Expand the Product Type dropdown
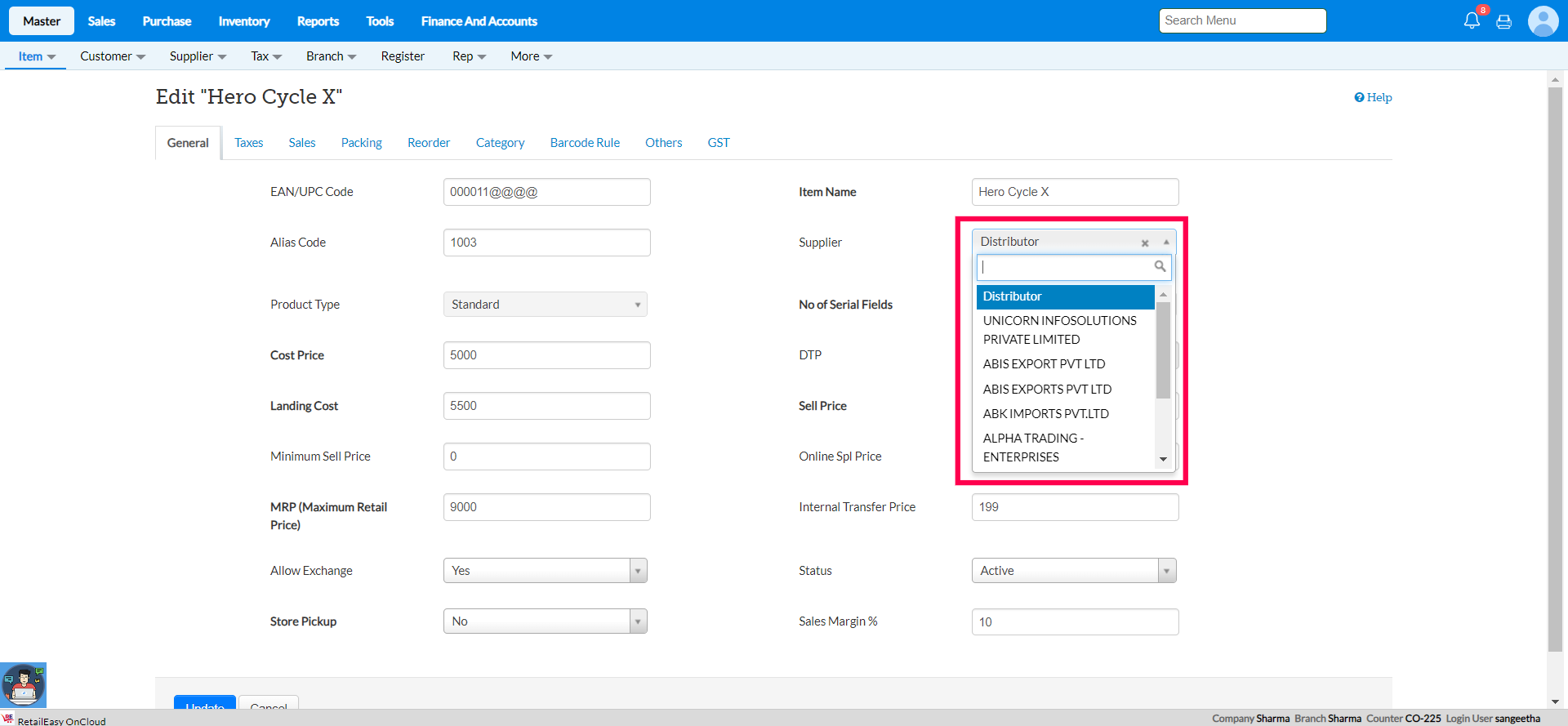This screenshot has height=726, width=1568. click(545, 305)
